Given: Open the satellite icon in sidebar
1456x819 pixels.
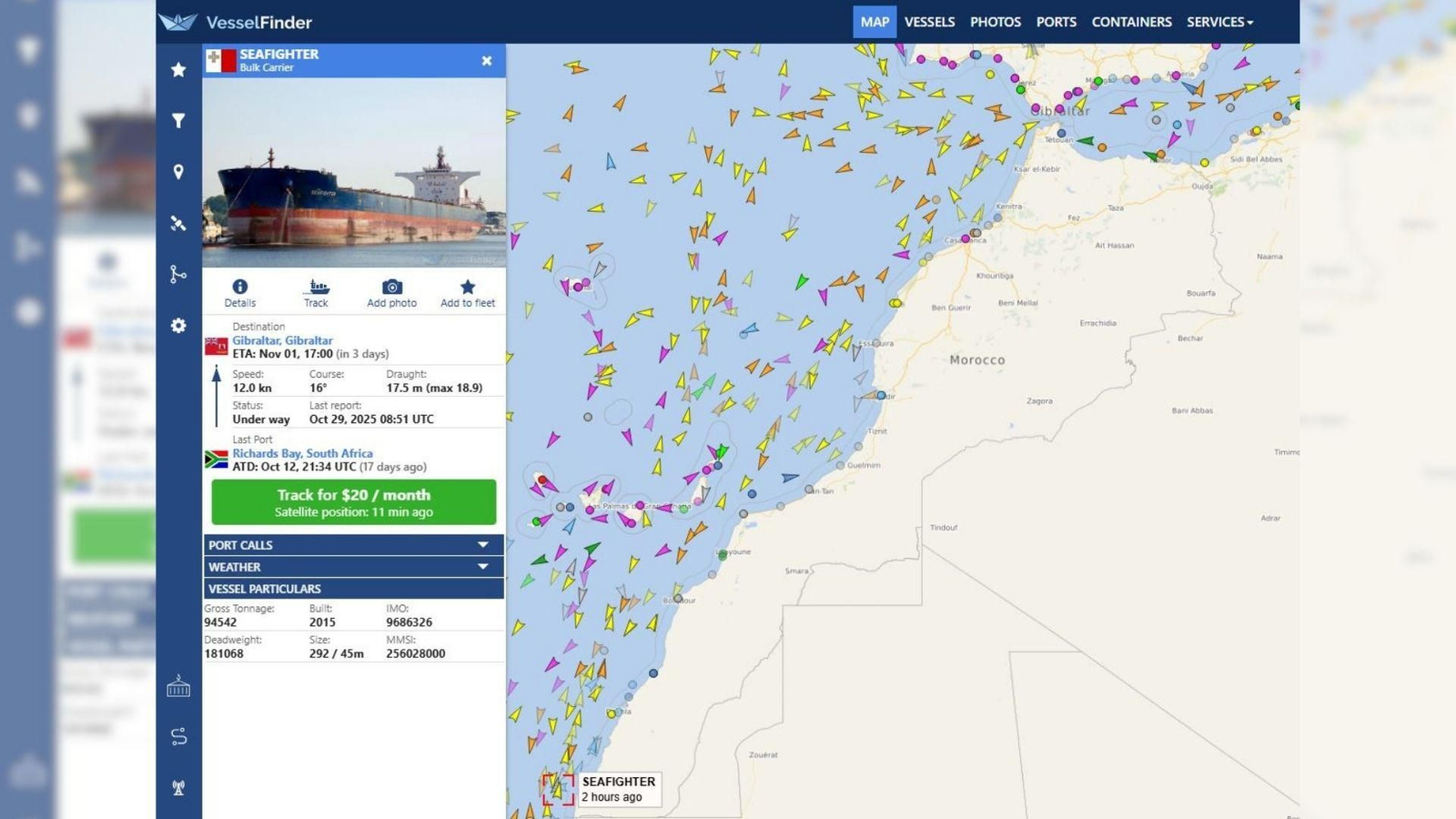Looking at the screenshot, I should point(178,223).
